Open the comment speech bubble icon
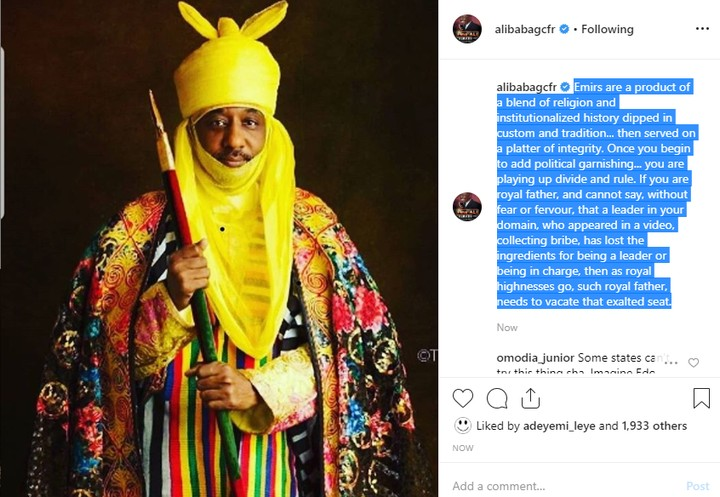 click(497, 398)
